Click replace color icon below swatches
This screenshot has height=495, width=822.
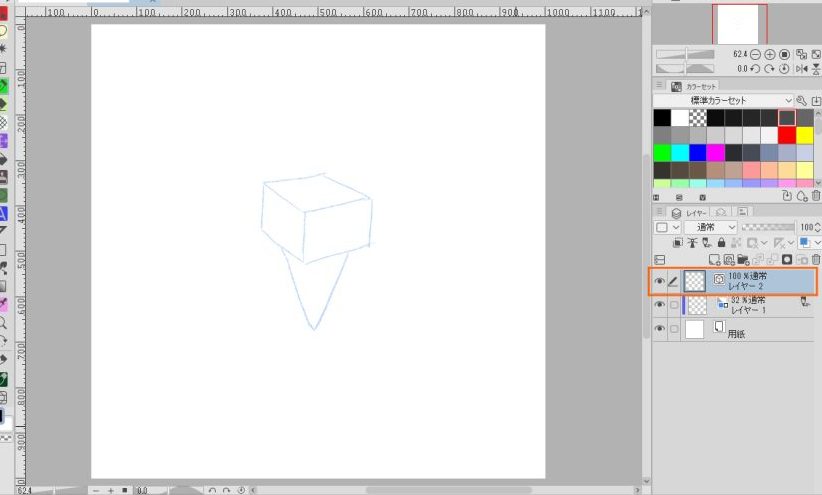pyautogui.click(x=787, y=197)
